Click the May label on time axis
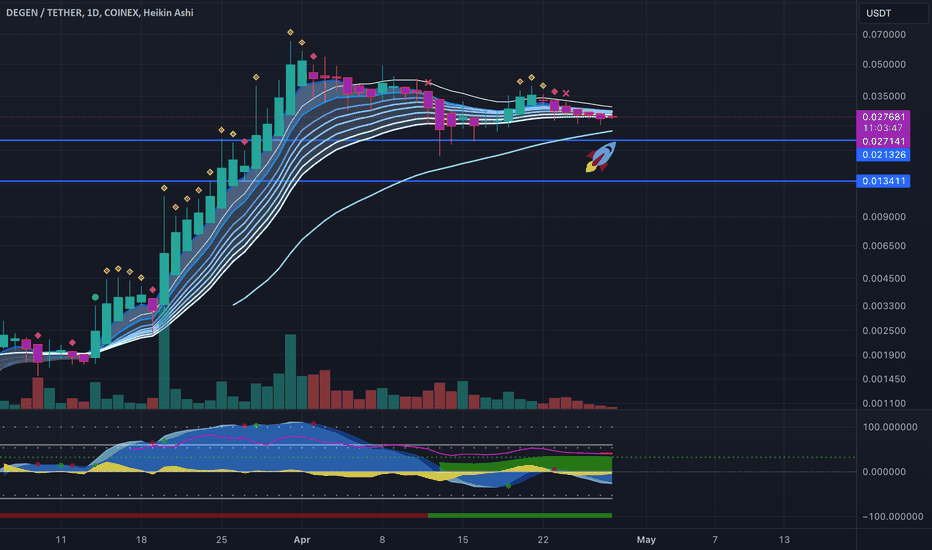Screen dimensions: 932x550 [x=646, y=540]
